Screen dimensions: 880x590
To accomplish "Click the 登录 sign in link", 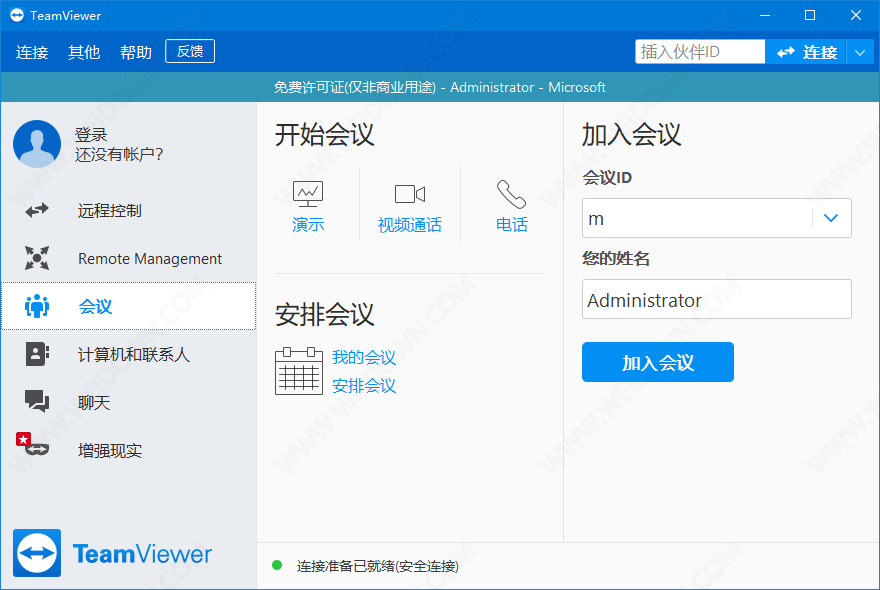I will (90, 135).
